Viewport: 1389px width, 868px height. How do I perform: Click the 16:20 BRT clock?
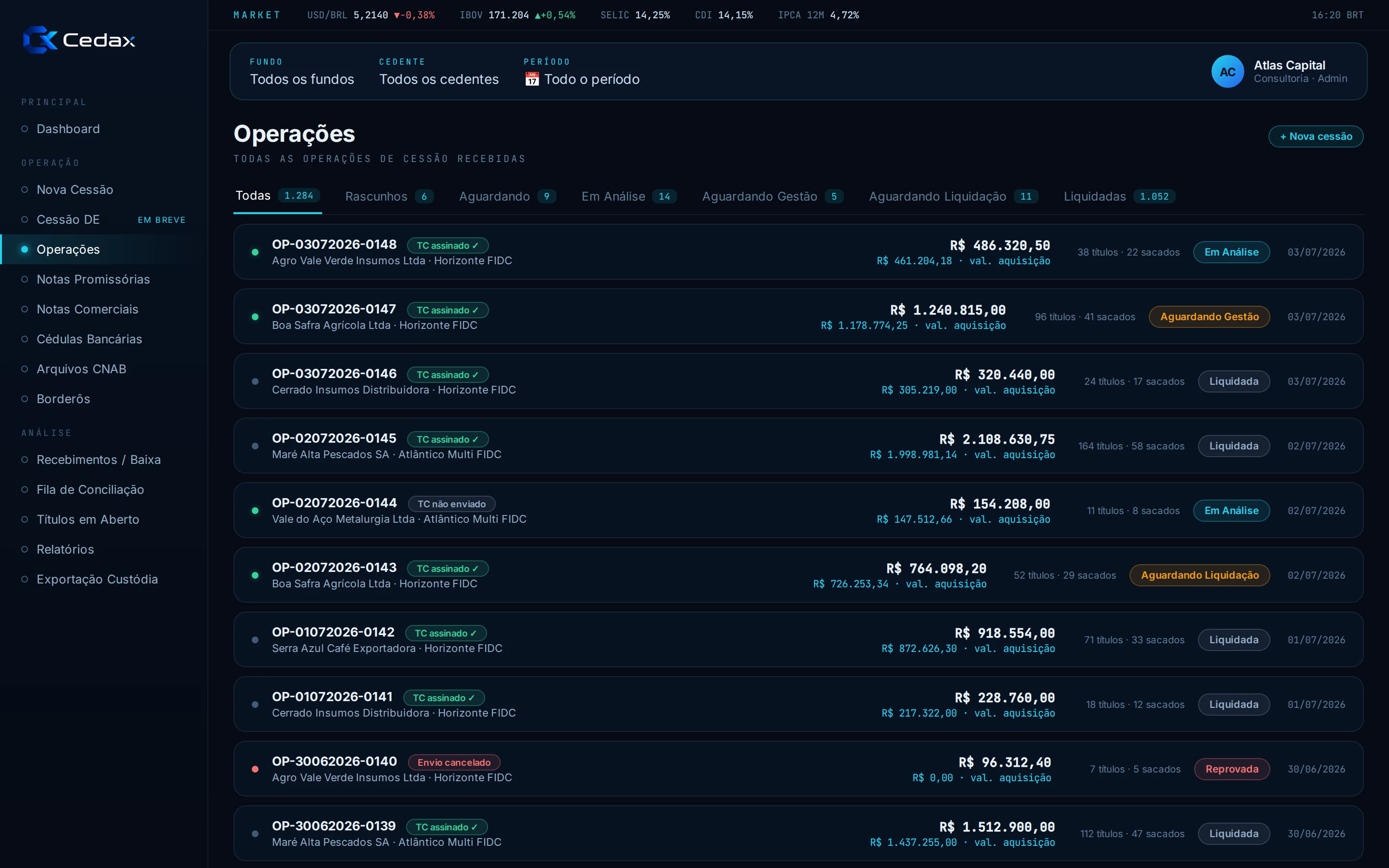(x=1337, y=15)
